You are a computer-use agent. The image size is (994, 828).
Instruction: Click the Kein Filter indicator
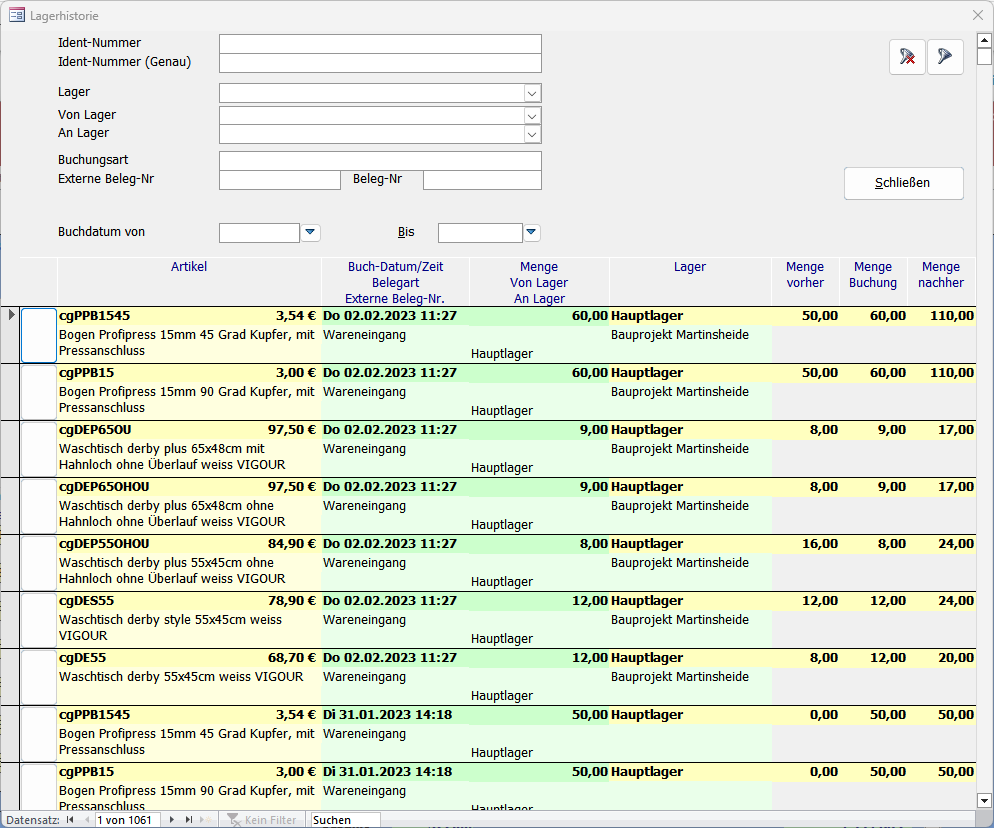click(262, 820)
